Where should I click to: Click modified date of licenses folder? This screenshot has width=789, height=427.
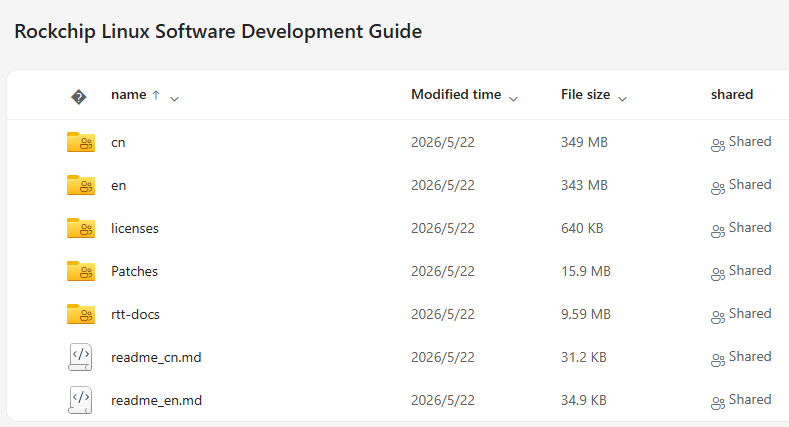pyautogui.click(x=443, y=228)
